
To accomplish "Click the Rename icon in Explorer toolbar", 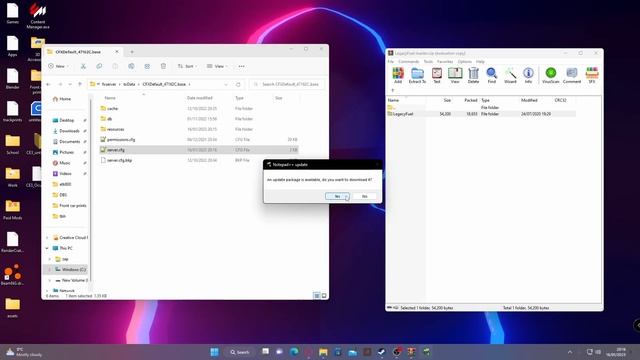I will tap(131, 66).
